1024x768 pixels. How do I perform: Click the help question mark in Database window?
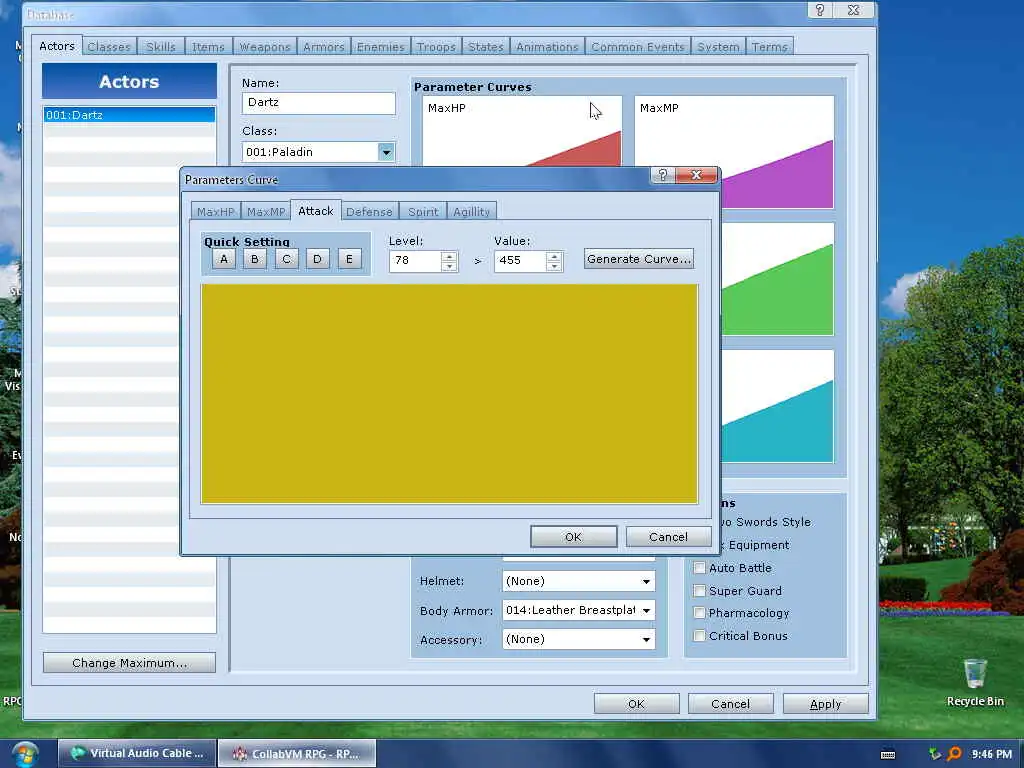point(819,10)
